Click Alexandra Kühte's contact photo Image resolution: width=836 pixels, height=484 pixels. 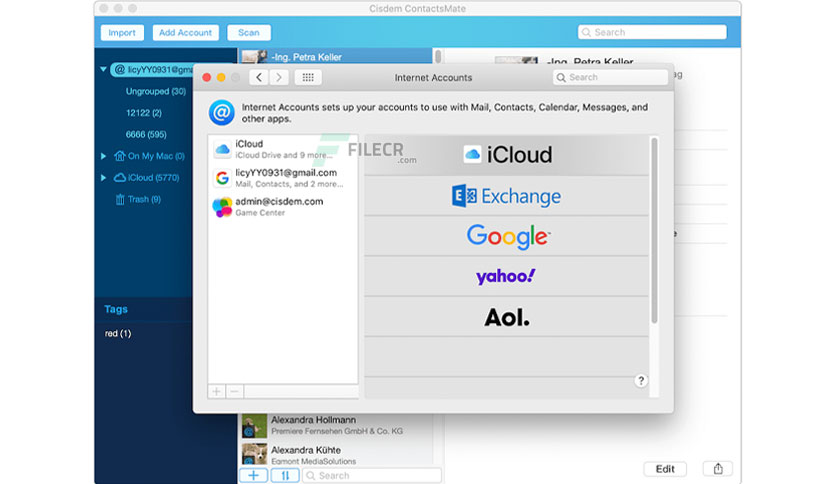pyautogui.click(x=254, y=454)
